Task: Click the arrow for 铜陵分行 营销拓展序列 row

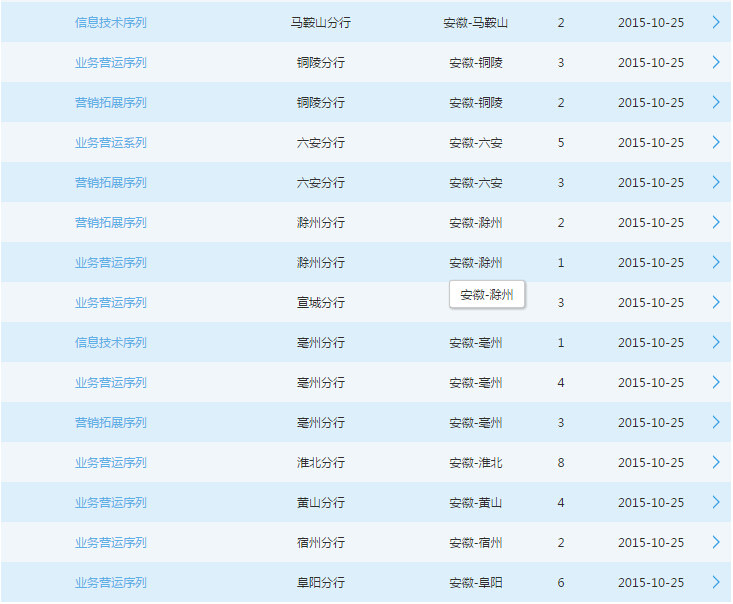Action: click(x=715, y=102)
